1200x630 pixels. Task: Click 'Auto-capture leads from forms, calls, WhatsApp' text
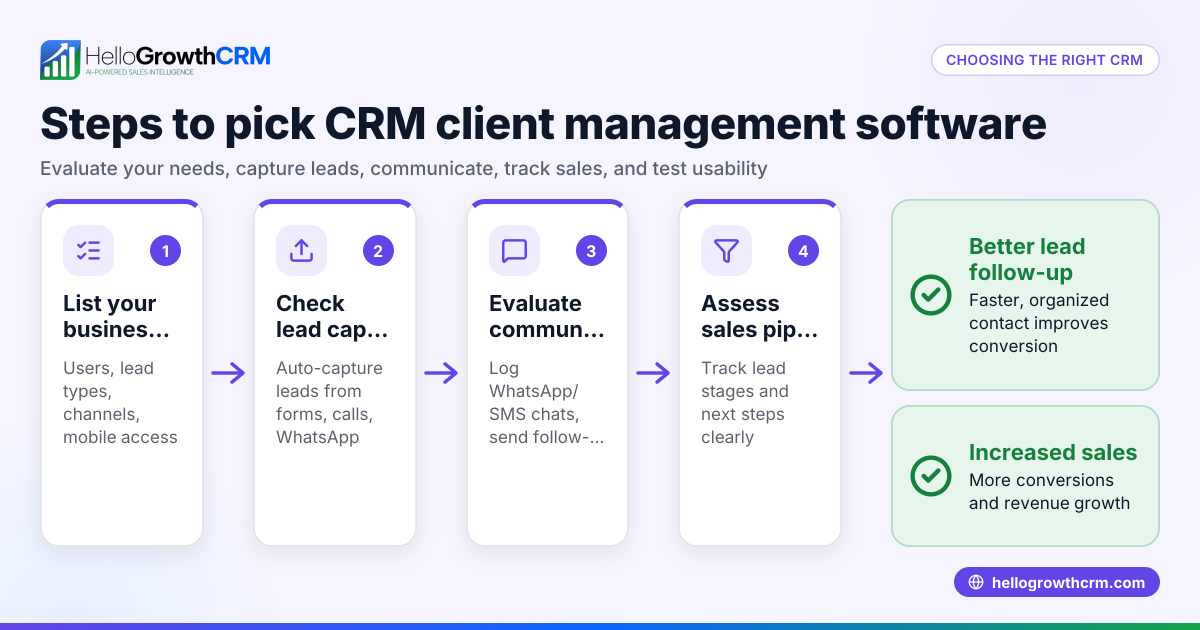pos(329,403)
